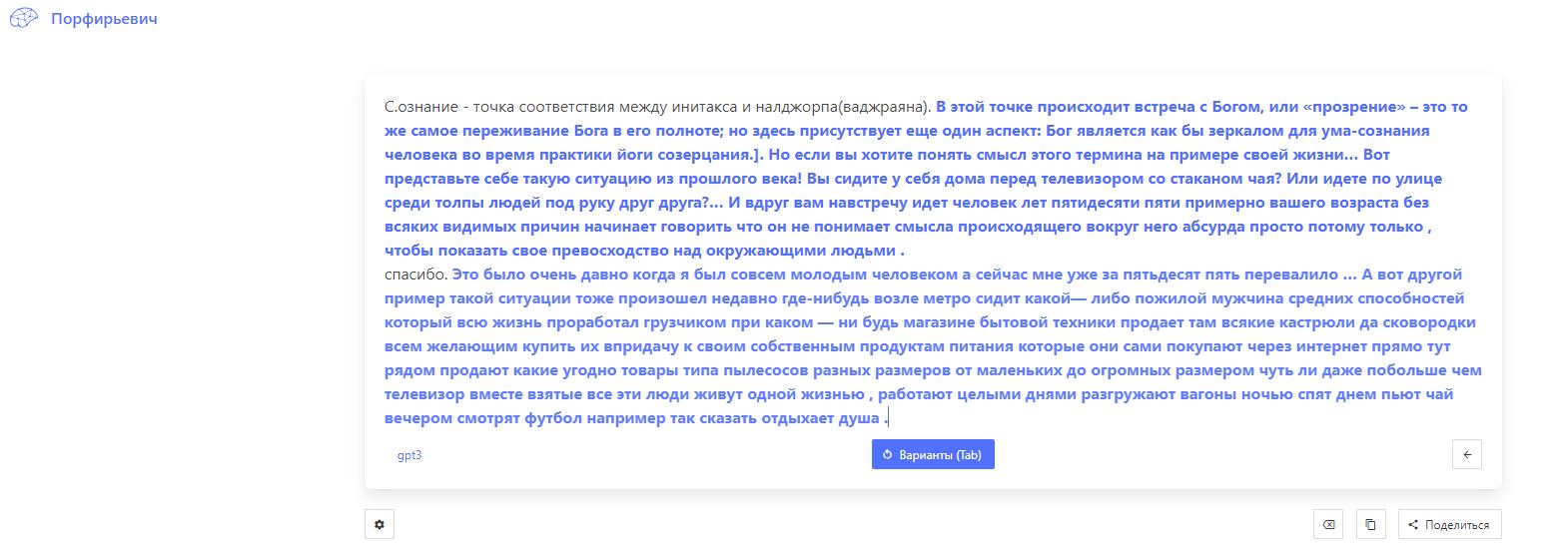Click the Порфирьевич brain logo icon
The height and width of the screenshot is (560, 1568).
pyautogui.click(x=24, y=18)
